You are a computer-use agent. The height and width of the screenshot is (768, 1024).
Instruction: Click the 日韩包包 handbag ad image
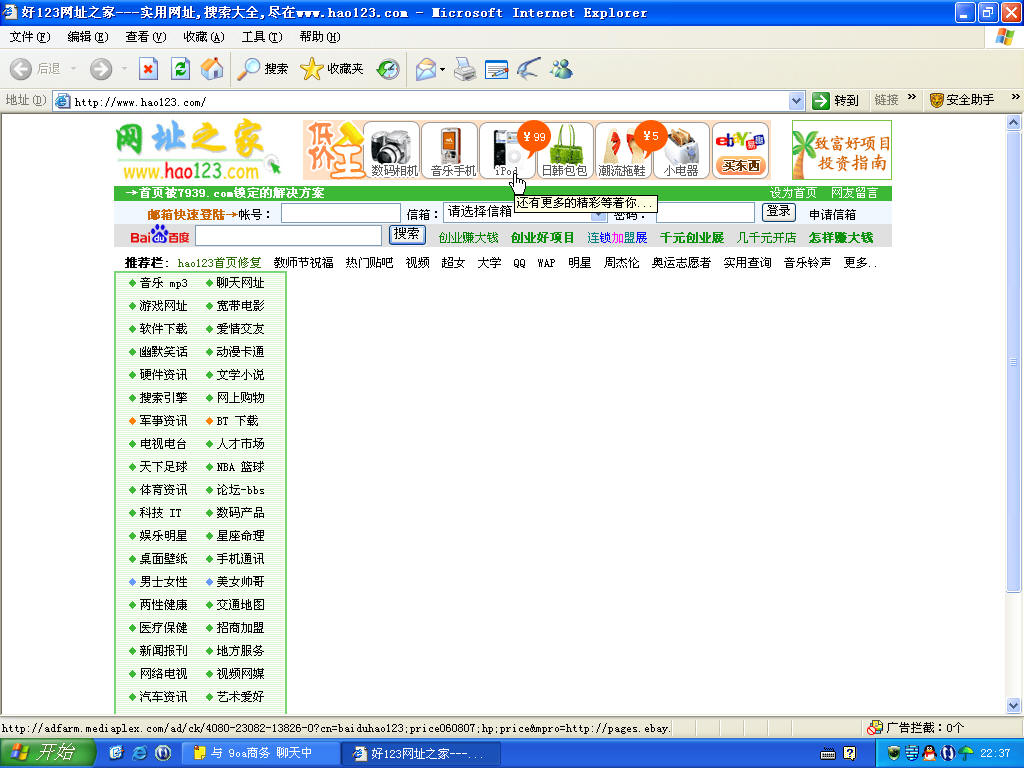click(x=566, y=151)
